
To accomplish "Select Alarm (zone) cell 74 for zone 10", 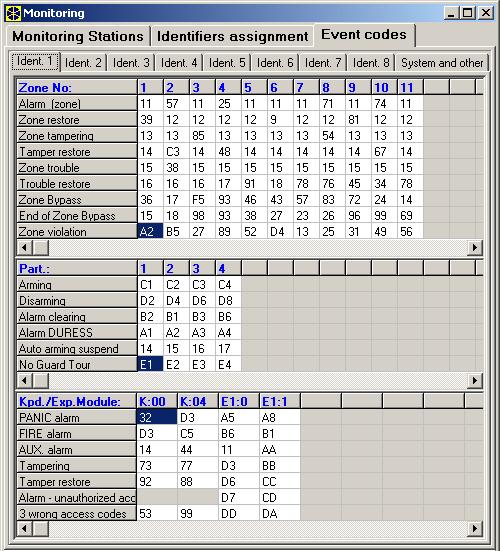I will point(384,103).
